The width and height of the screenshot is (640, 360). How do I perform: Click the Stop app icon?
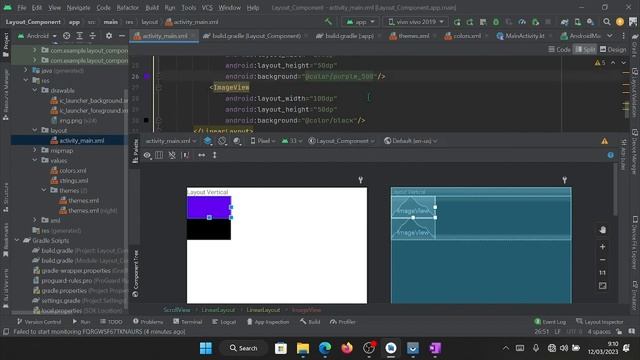pos(548,22)
